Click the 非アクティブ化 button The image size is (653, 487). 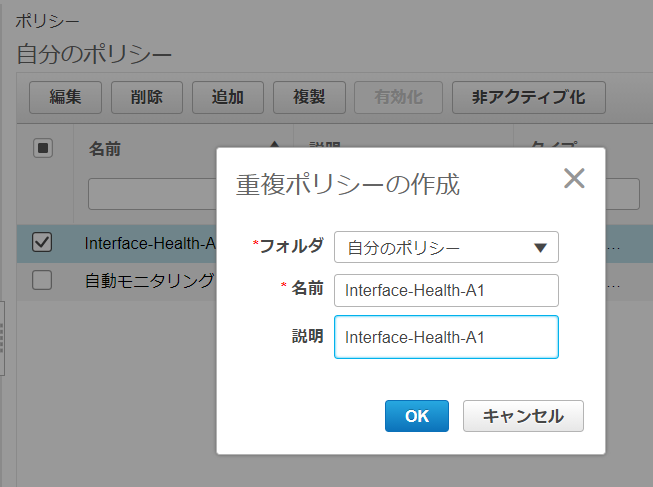point(528,97)
